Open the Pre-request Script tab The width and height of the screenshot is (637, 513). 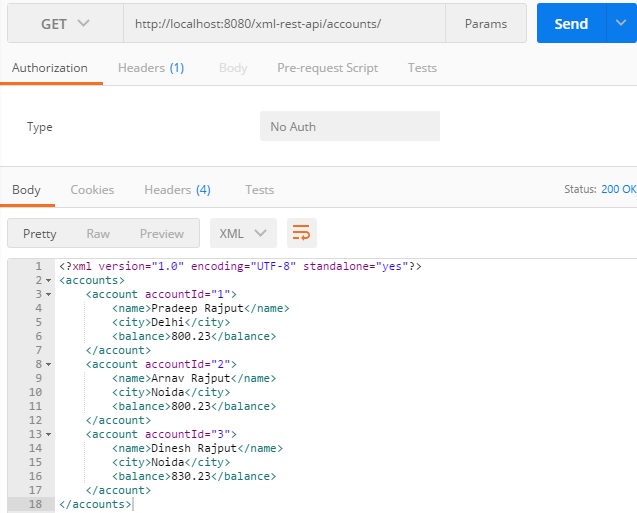point(327,68)
